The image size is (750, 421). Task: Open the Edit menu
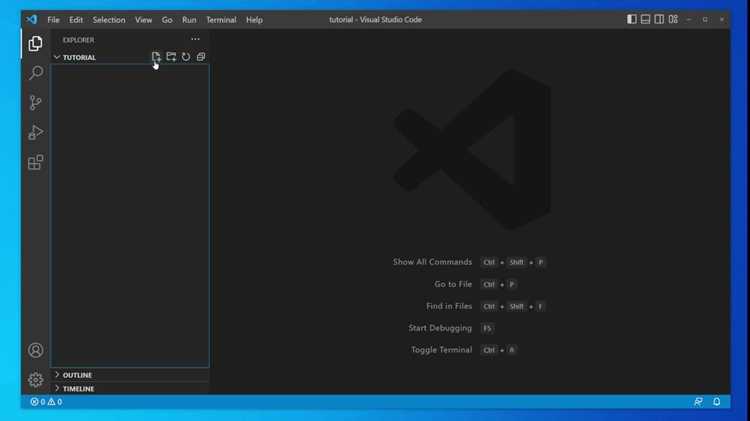[x=76, y=20]
